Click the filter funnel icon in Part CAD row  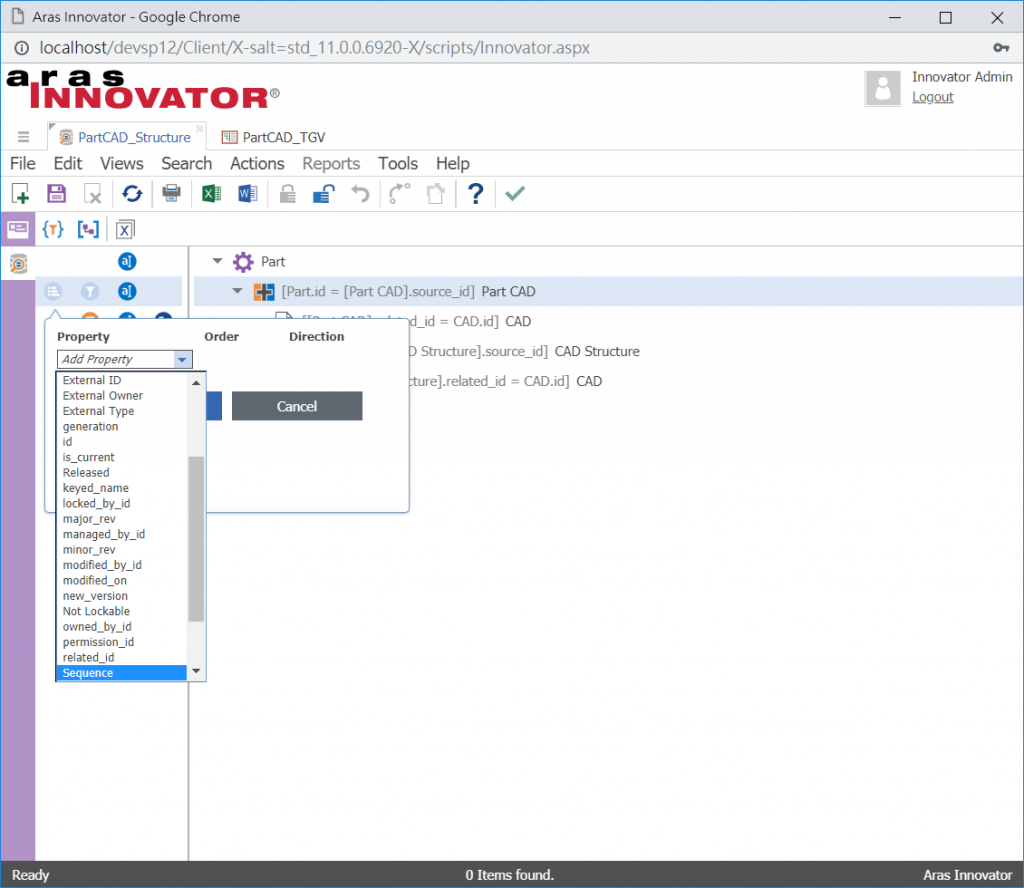coord(90,291)
